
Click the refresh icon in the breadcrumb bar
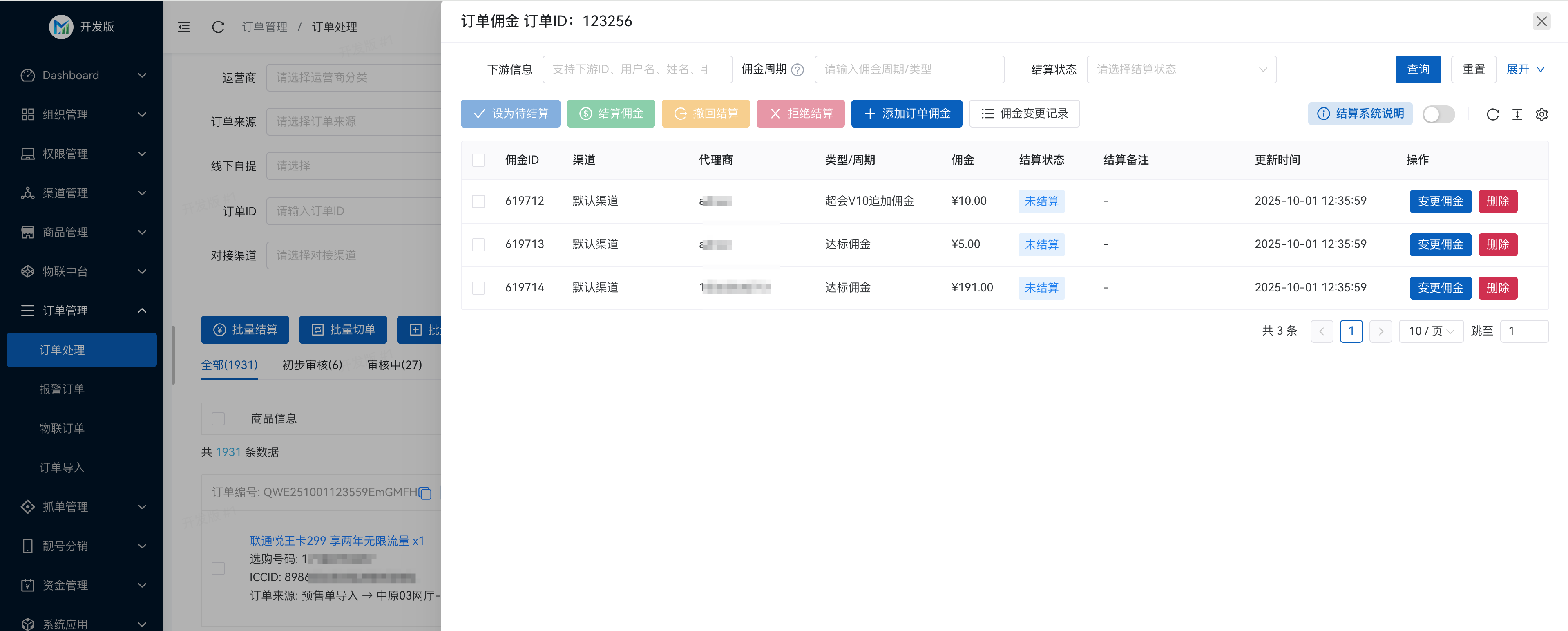218,27
